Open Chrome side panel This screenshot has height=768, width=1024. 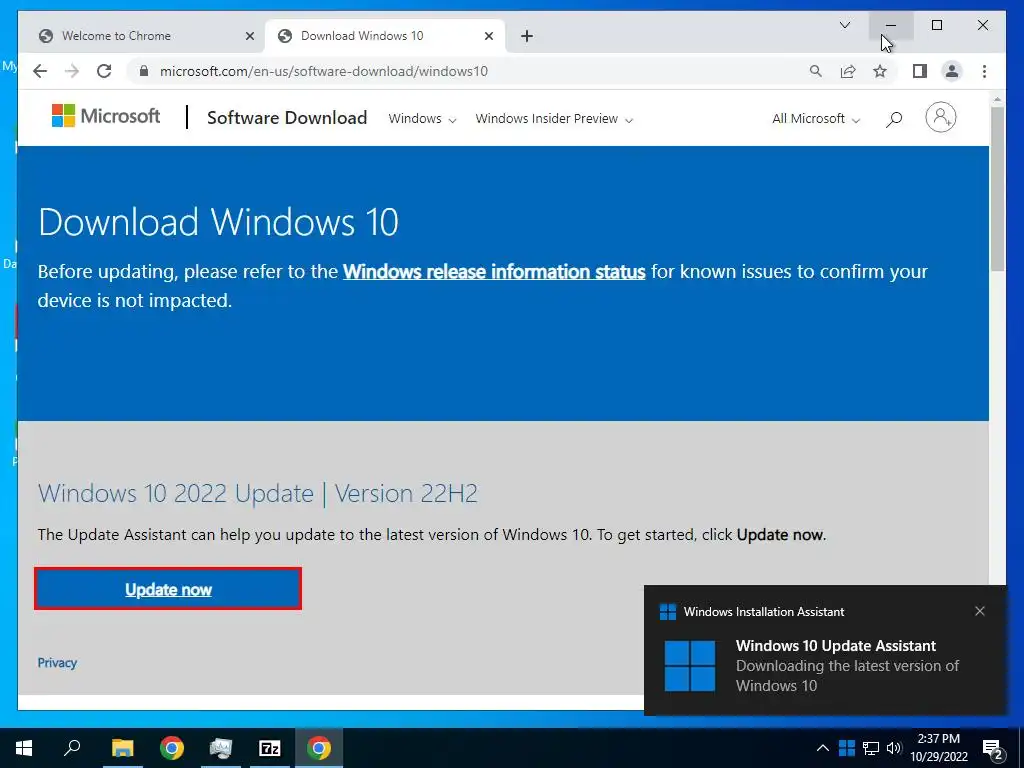pyautogui.click(x=920, y=71)
